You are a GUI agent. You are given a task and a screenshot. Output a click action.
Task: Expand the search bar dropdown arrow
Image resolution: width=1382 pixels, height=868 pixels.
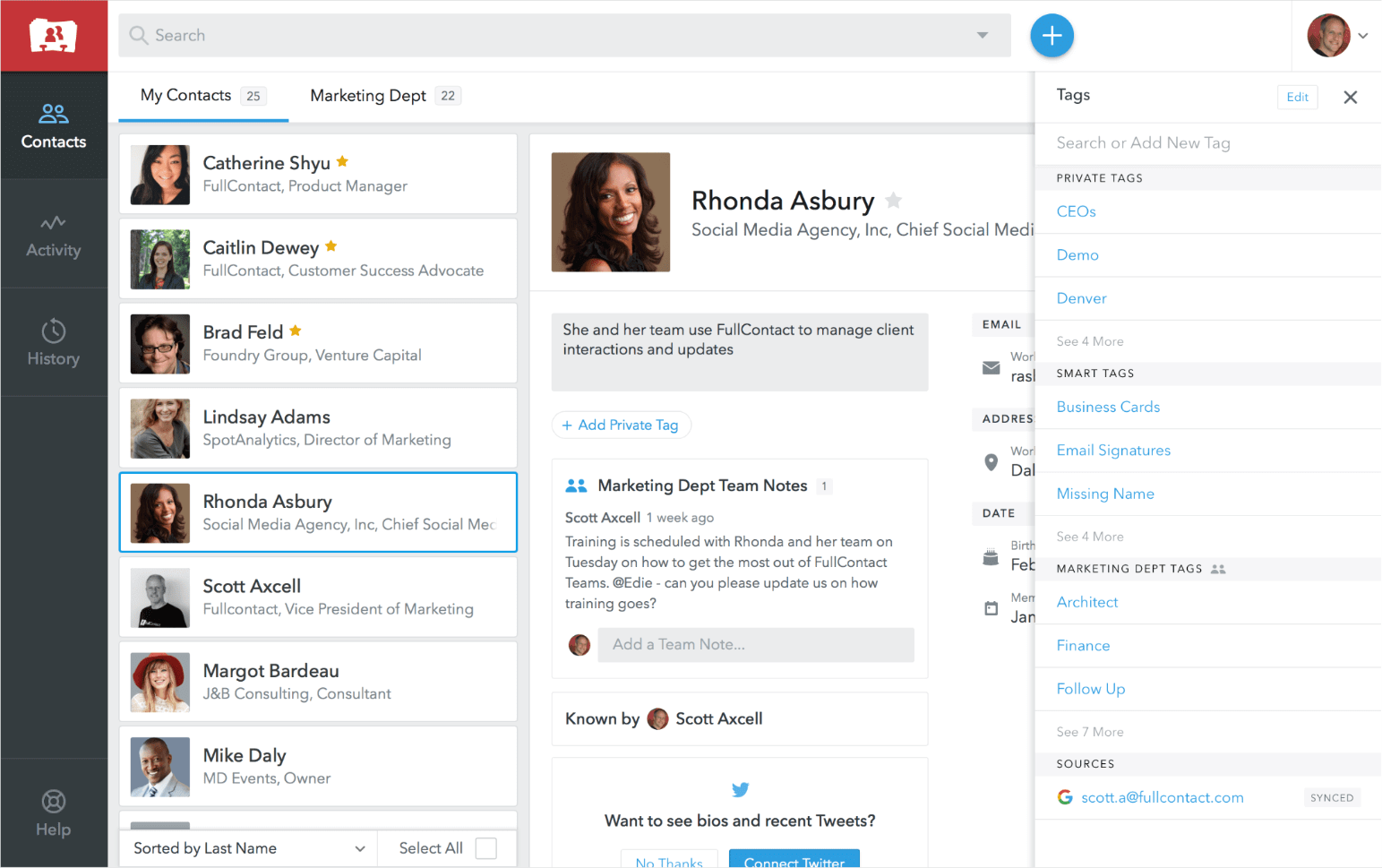click(x=983, y=36)
